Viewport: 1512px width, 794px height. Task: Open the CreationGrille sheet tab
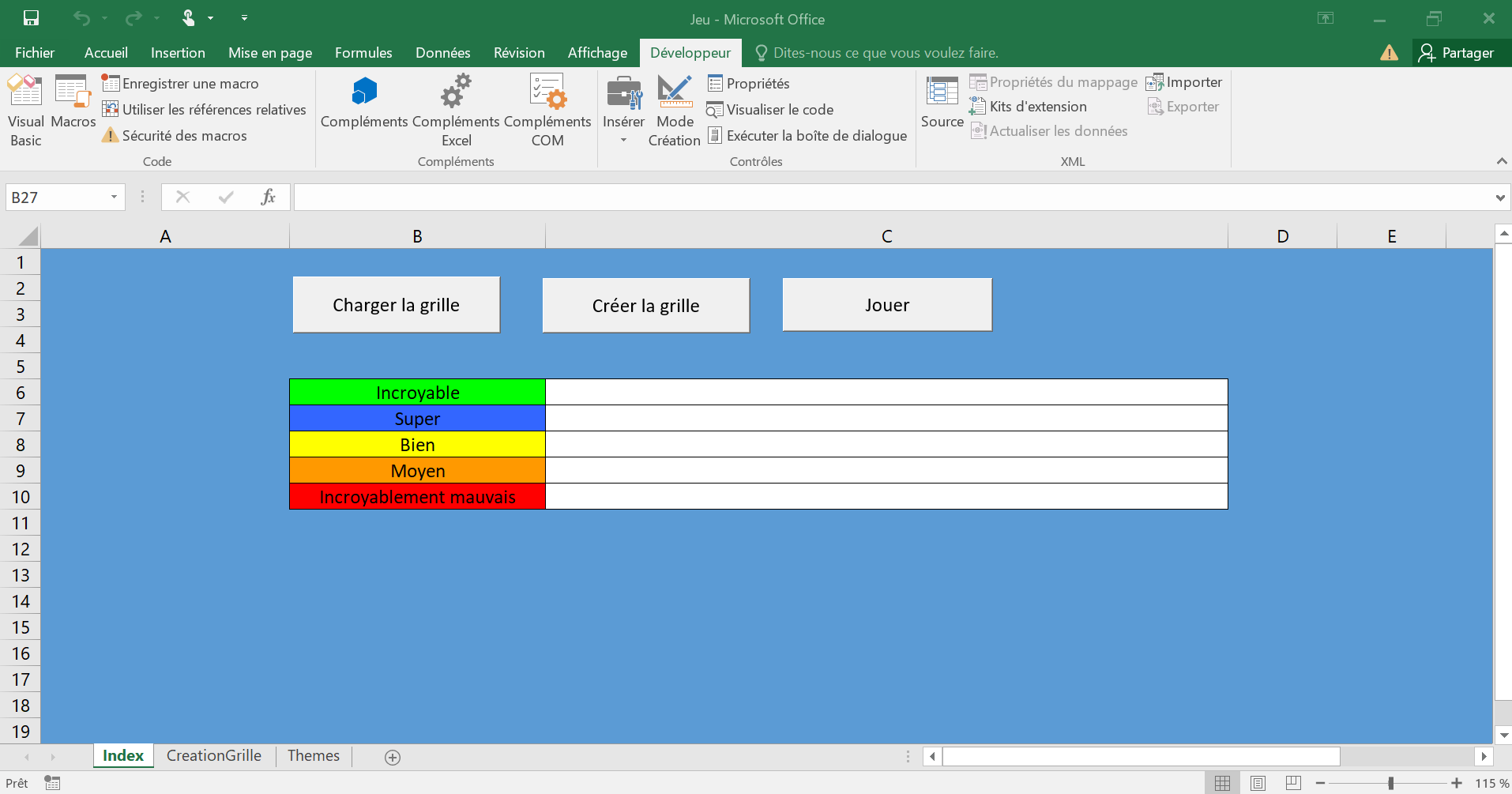214,756
